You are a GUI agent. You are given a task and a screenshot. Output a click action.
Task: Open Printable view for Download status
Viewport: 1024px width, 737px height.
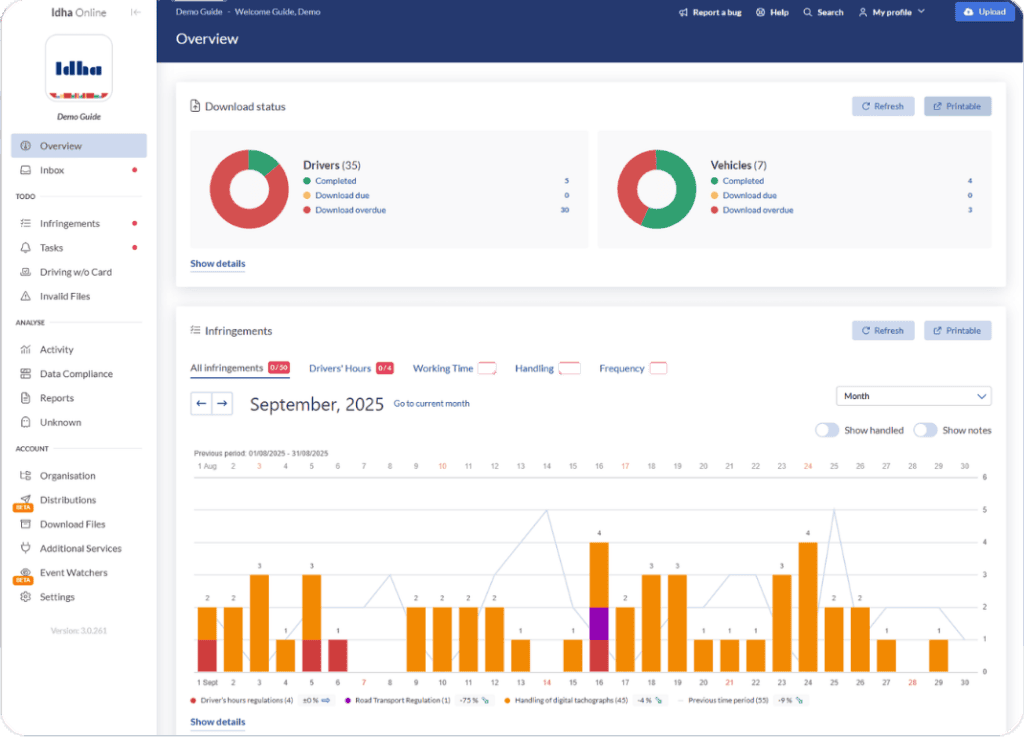pos(957,106)
